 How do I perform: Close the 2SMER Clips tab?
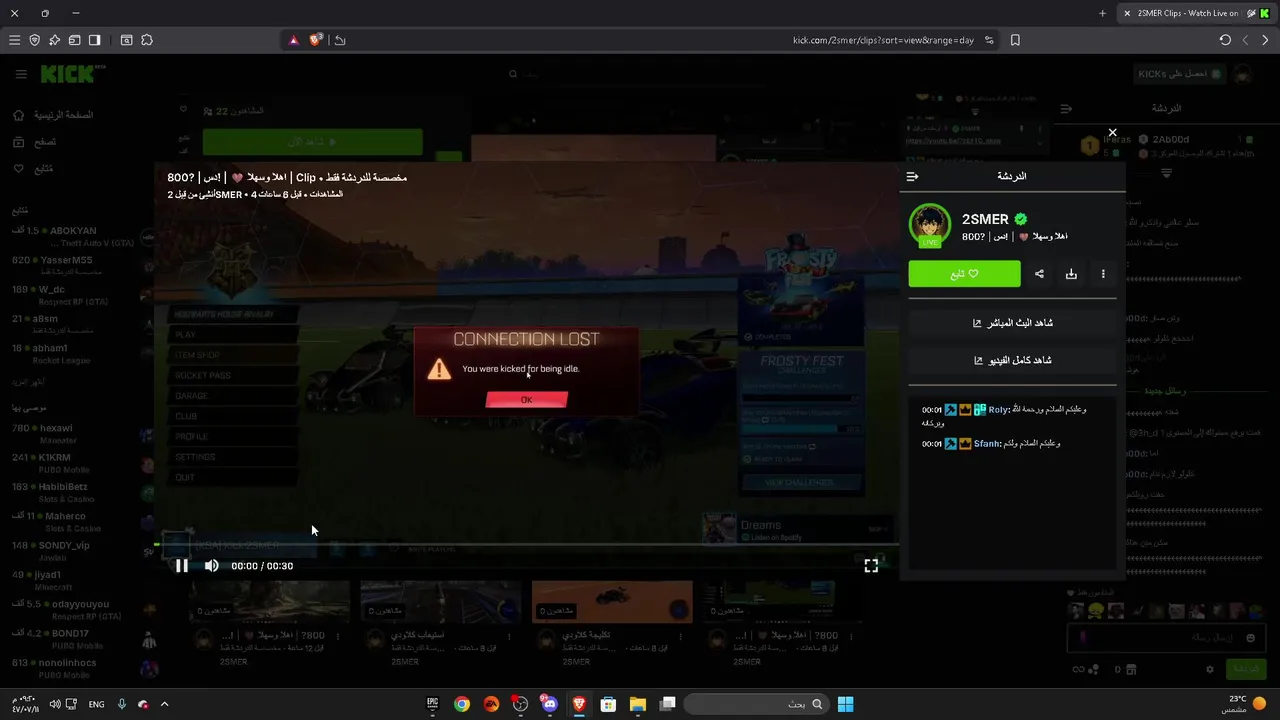[x=1127, y=13]
